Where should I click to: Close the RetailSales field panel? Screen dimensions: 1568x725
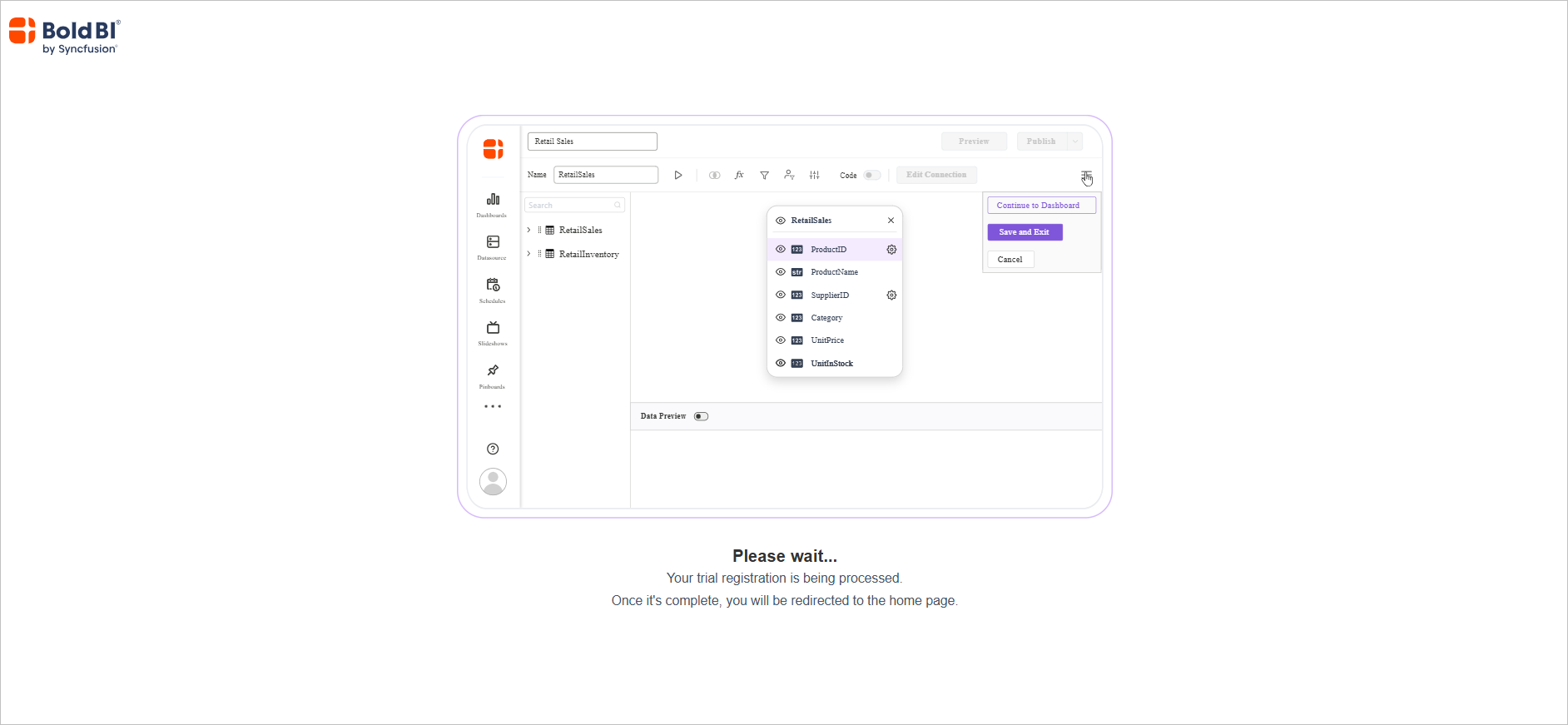(891, 221)
